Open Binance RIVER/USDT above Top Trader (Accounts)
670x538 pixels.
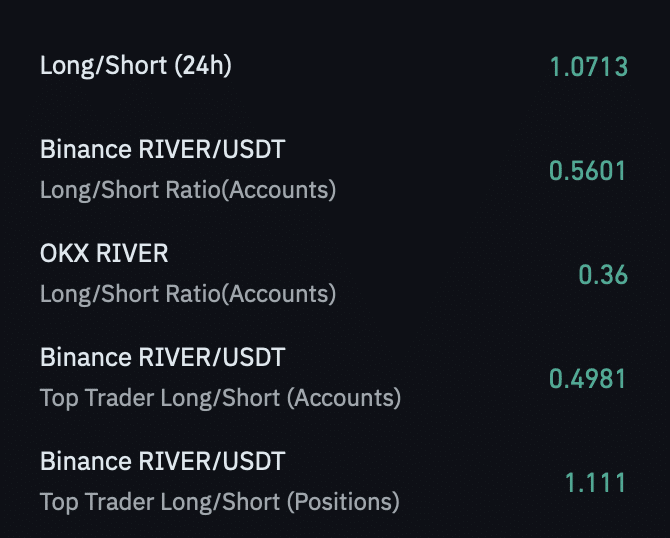point(162,358)
